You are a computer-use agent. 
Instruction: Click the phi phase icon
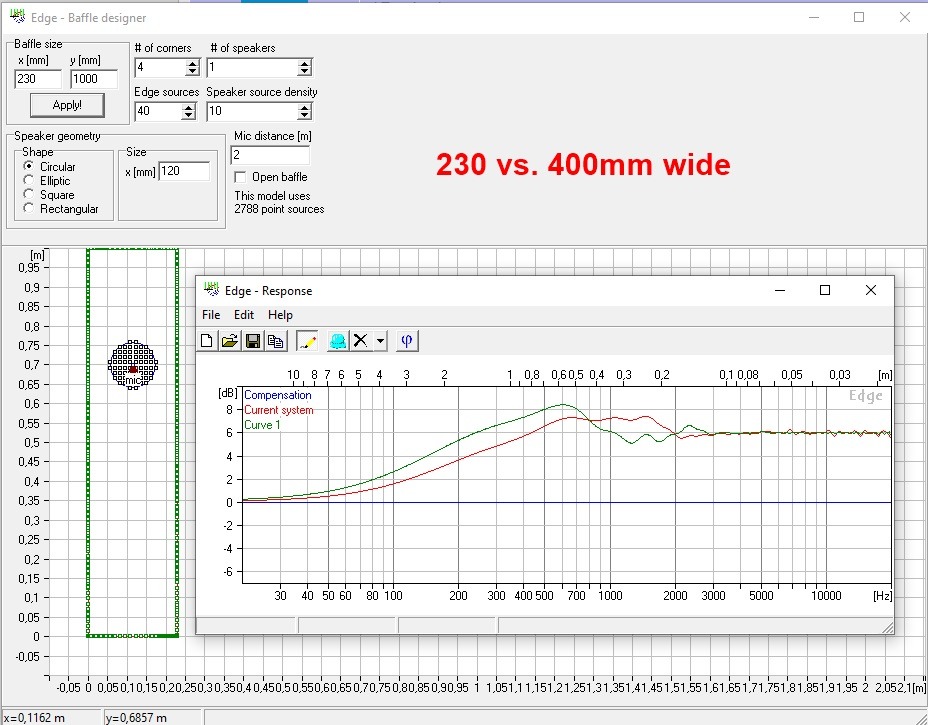[x=407, y=341]
